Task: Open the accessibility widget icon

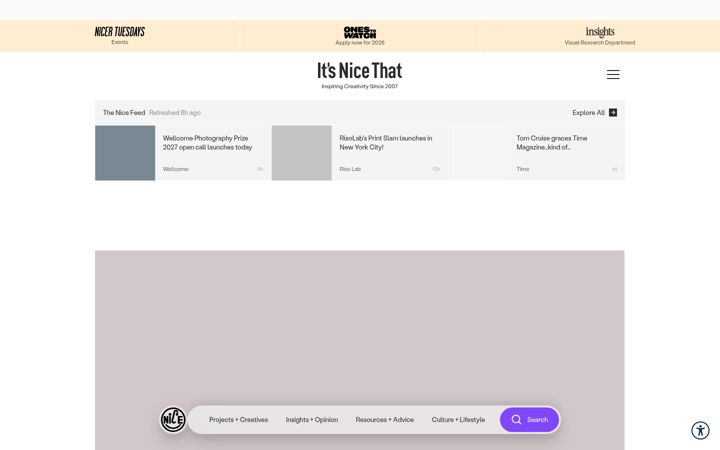Action: (x=700, y=431)
